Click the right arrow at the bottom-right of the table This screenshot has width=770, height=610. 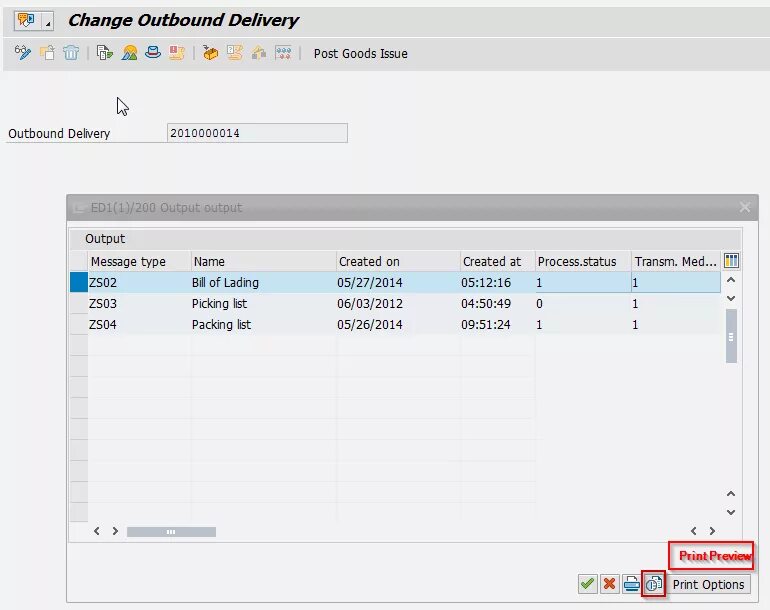click(x=712, y=531)
